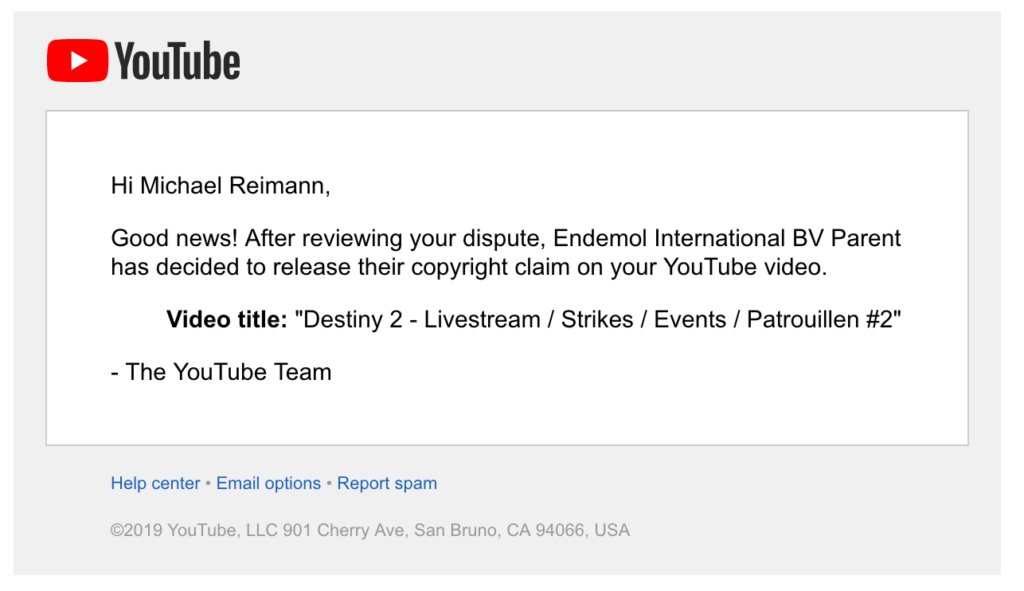The height and width of the screenshot is (591, 1024).
Task: Click "San Bruno, CA 94066, USA" address
Action: point(522,530)
